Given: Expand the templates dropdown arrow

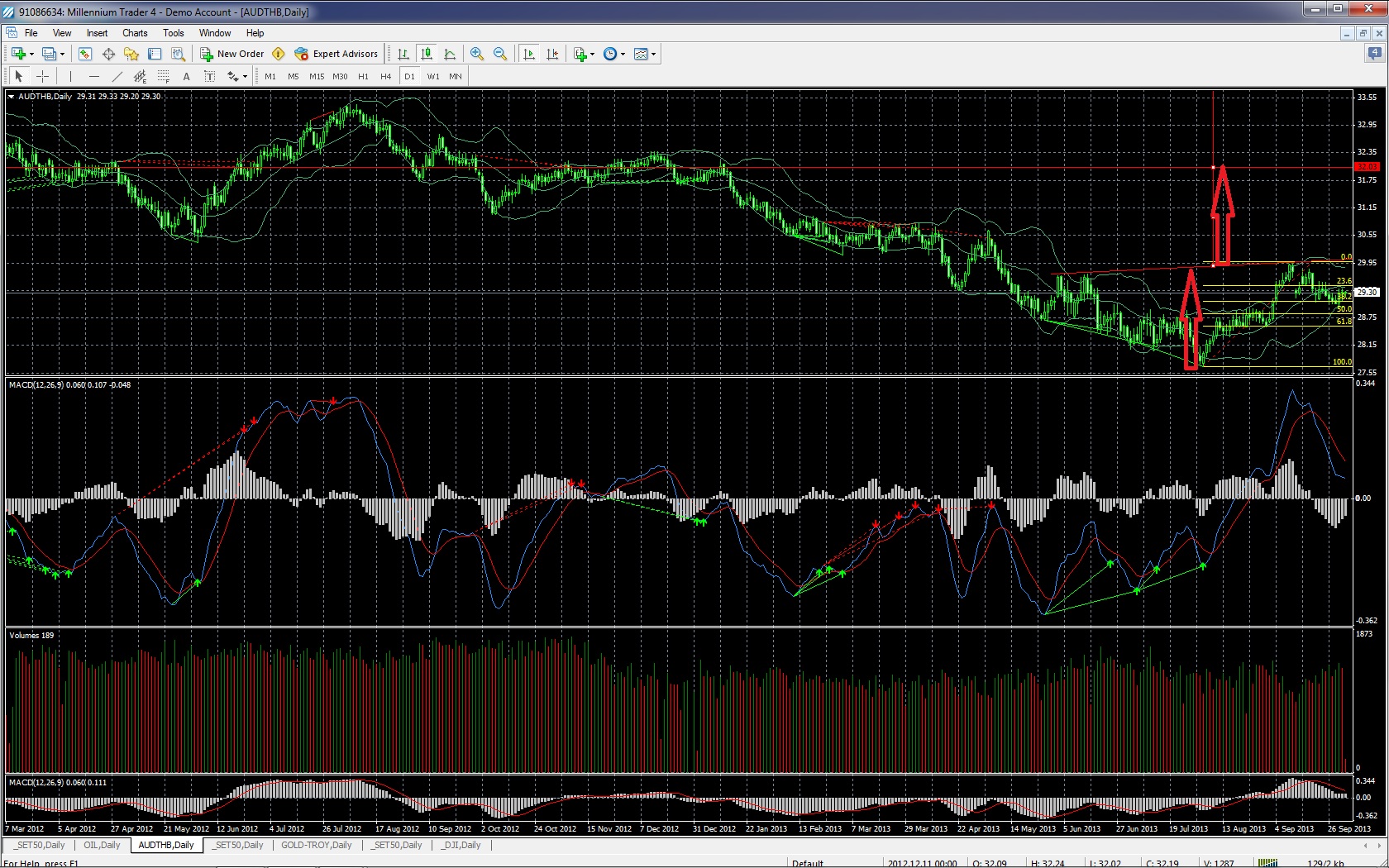Looking at the screenshot, I should (654, 54).
